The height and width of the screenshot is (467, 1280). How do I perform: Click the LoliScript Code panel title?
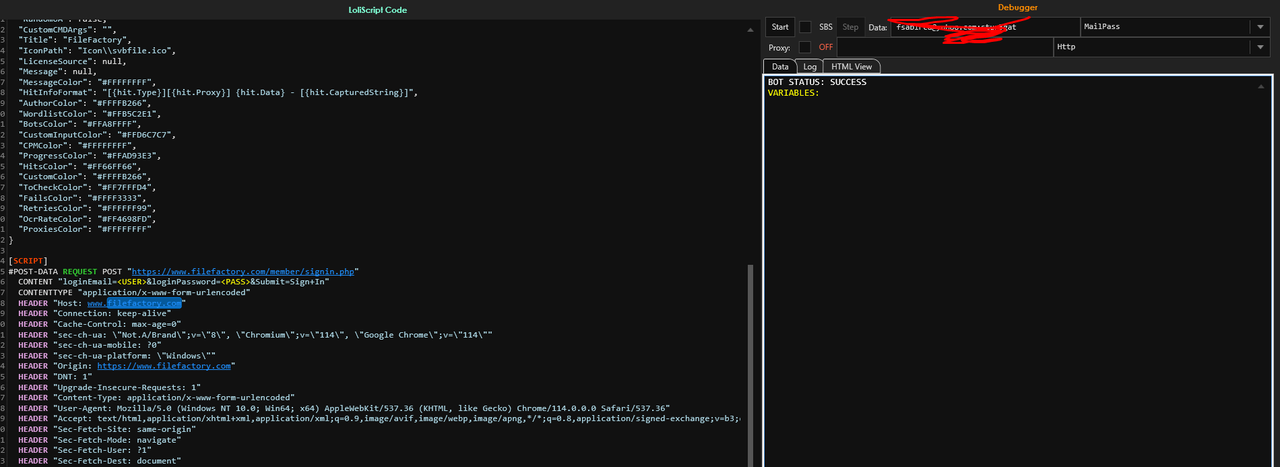[x=378, y=9]
